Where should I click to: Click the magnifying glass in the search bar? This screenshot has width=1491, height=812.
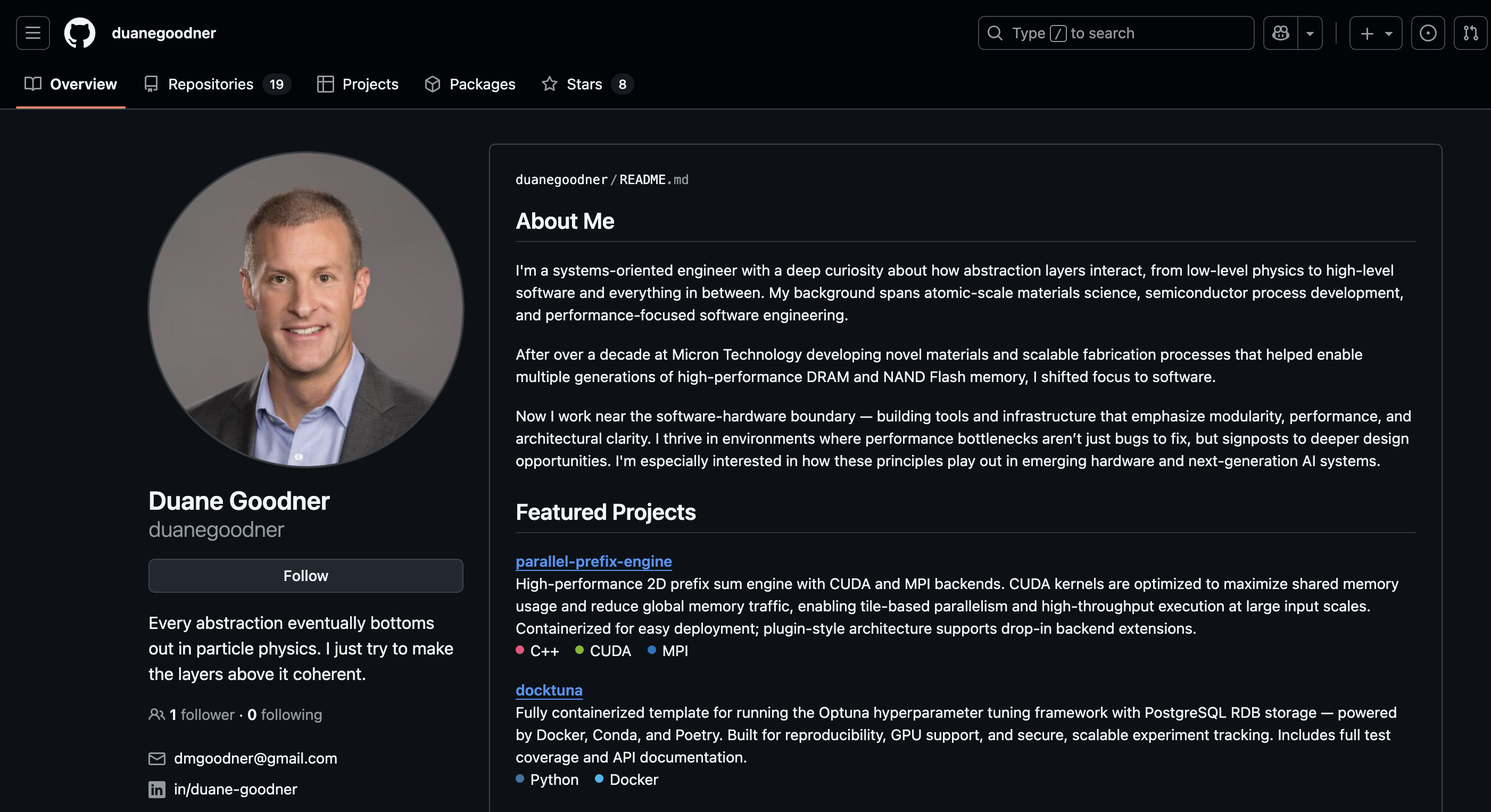click(x=995, y=33)
